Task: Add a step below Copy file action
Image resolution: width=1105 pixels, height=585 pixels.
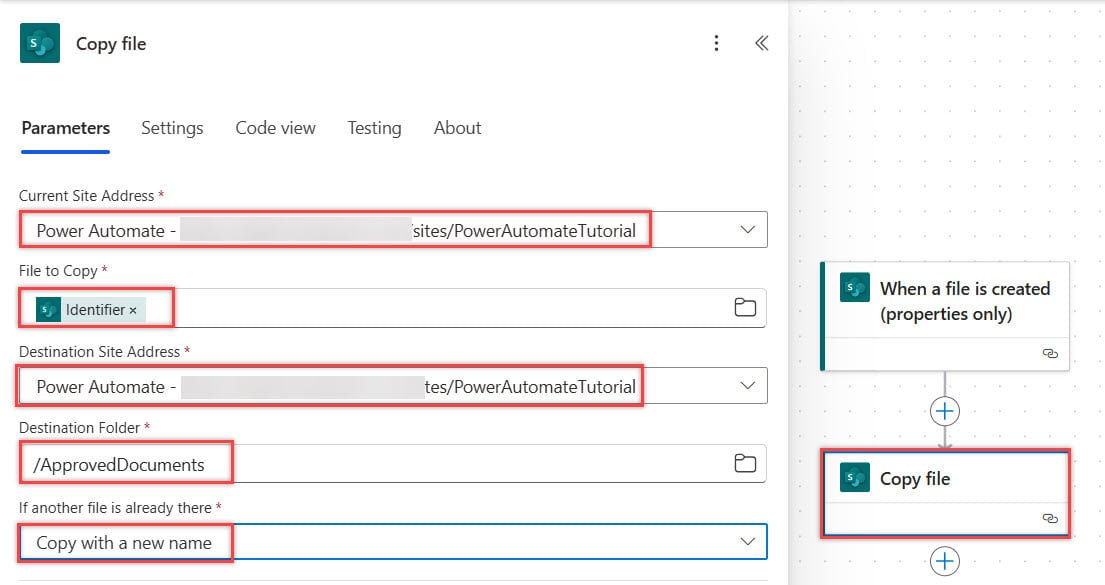Action: point(944,561)
